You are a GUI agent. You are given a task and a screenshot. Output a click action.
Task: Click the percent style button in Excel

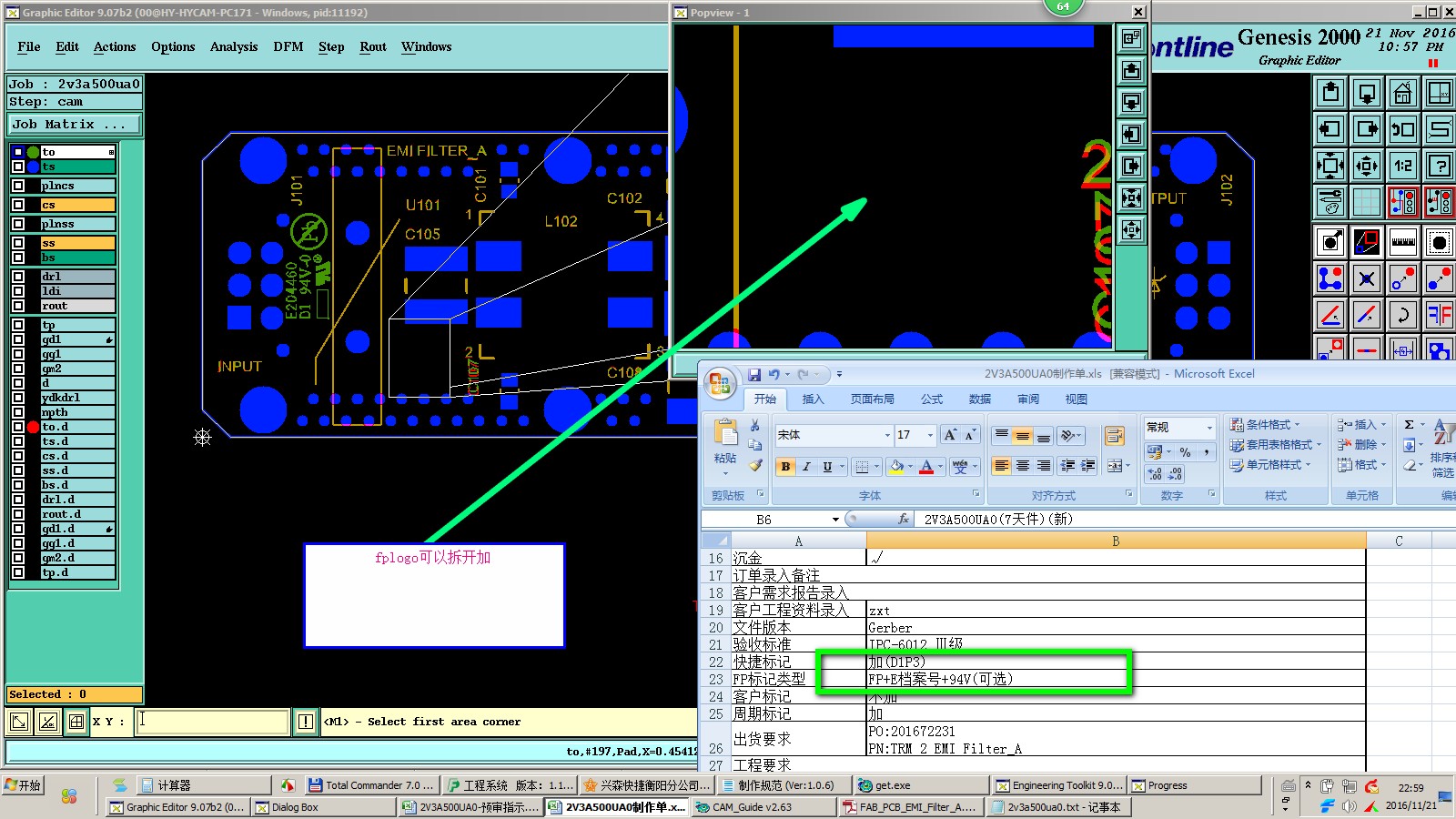coord(1185,452)
